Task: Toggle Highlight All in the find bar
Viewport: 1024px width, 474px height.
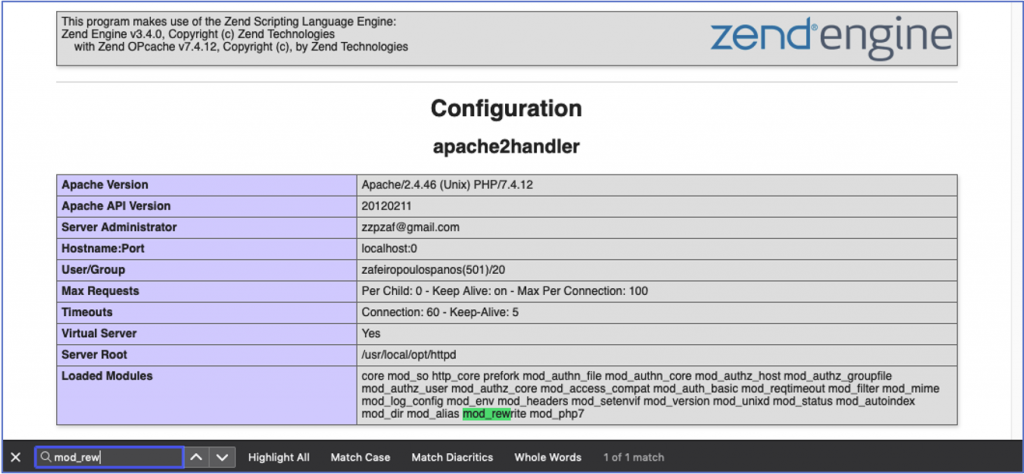Action: tap(279, 457)
